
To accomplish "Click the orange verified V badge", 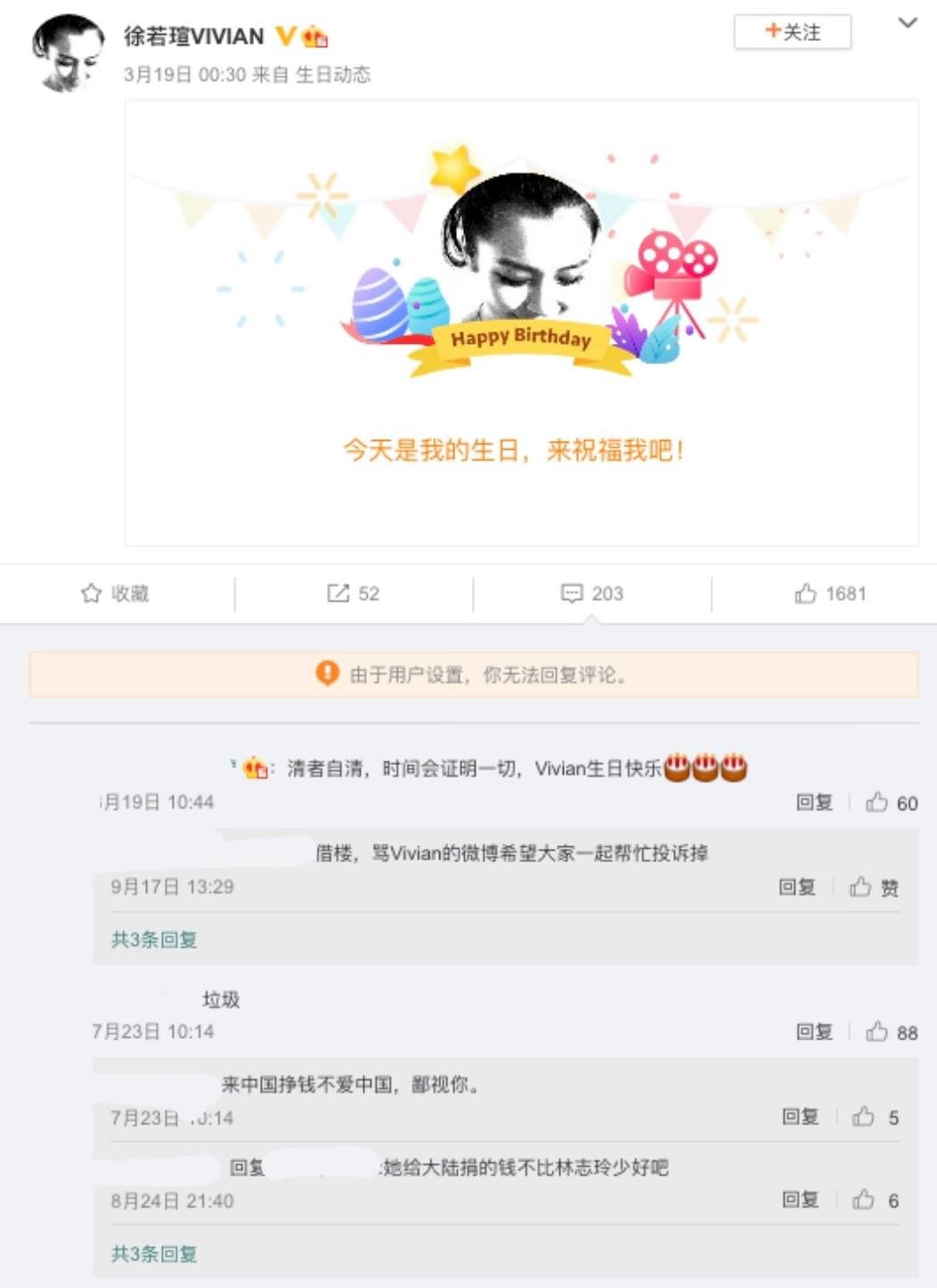I will click(x=285, y=36).
